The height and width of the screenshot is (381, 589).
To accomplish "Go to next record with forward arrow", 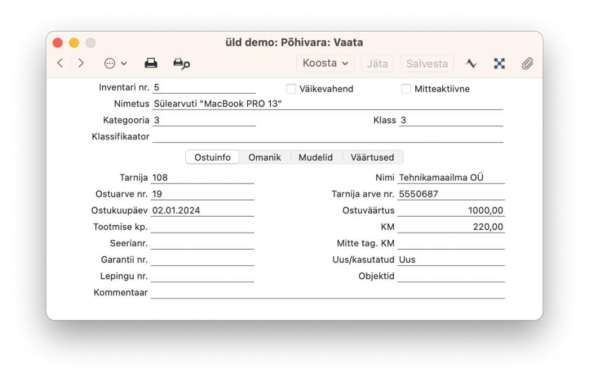I will click(81, 63).
